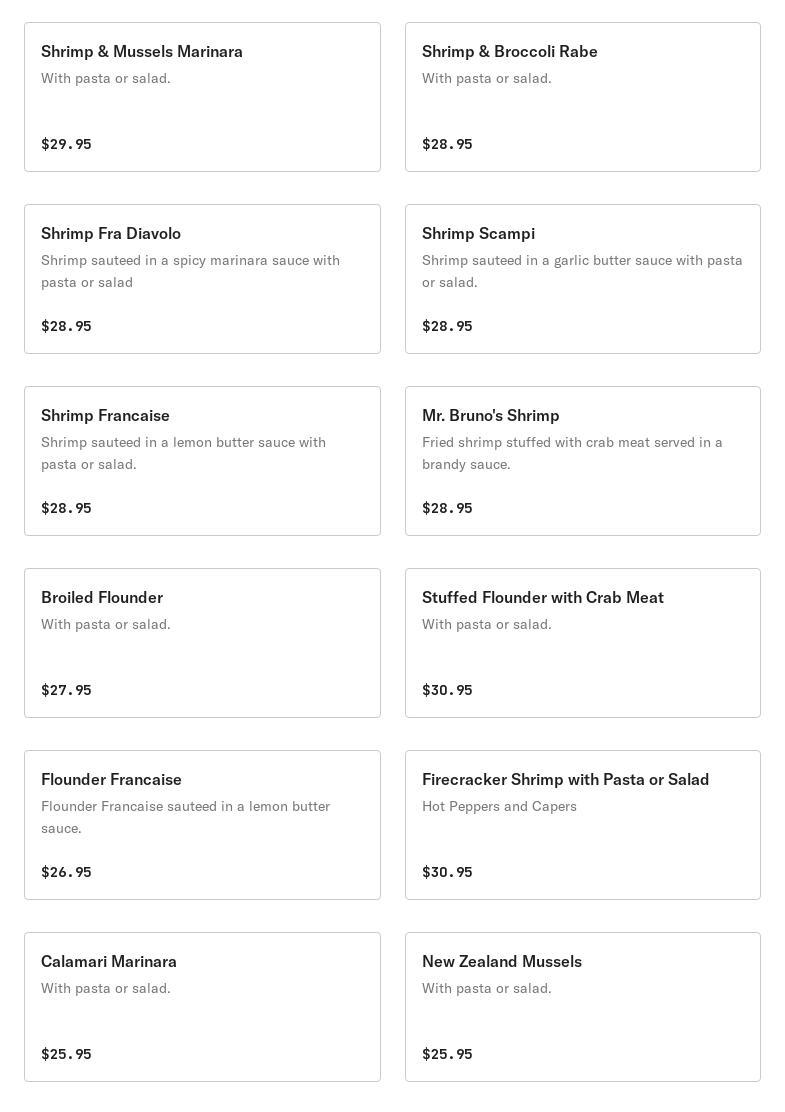
Task: Click the crab meat brandy sauce description
Action: [572, 453]
